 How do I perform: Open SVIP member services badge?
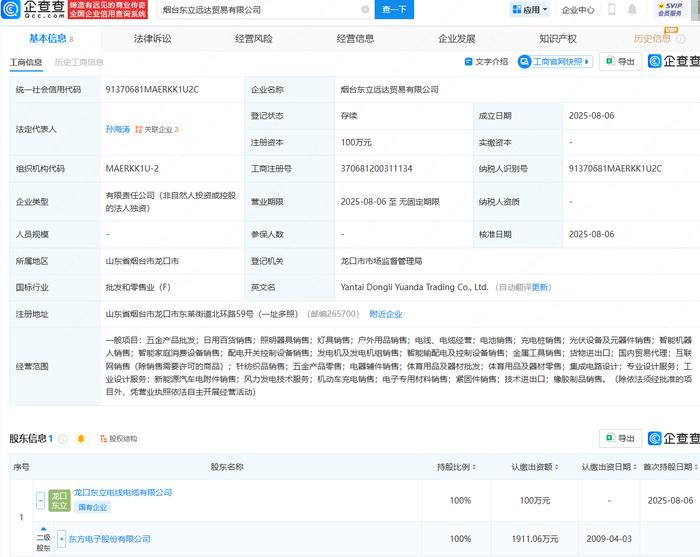(670, 9)
